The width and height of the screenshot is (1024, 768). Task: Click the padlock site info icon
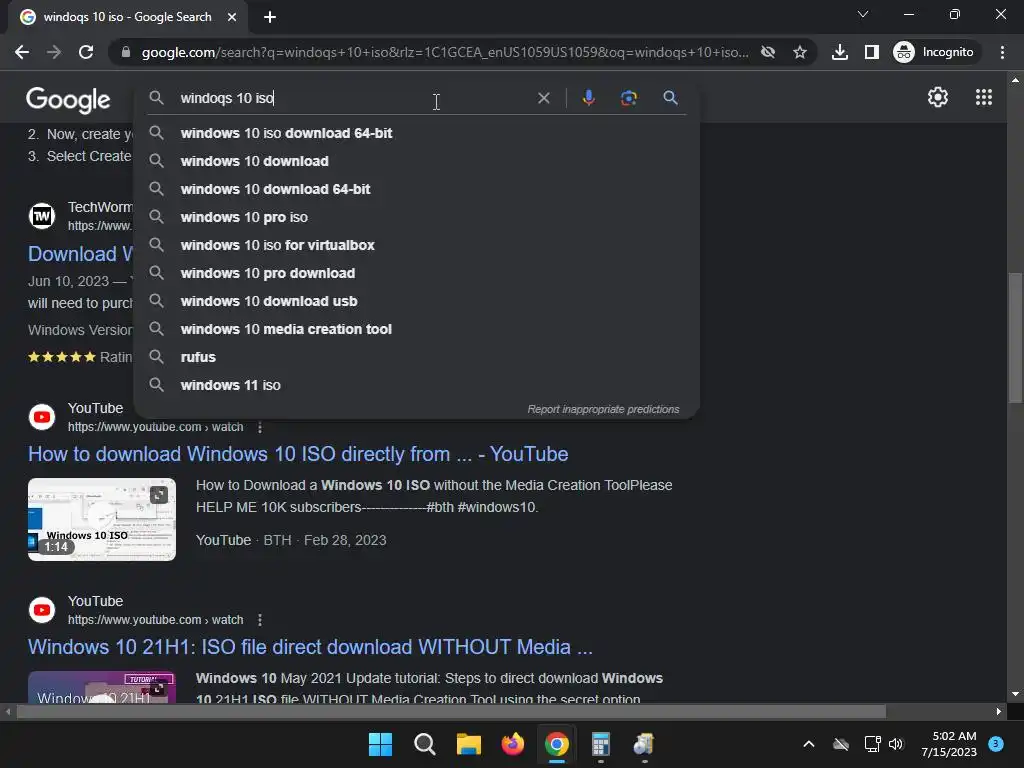(126, 52)
